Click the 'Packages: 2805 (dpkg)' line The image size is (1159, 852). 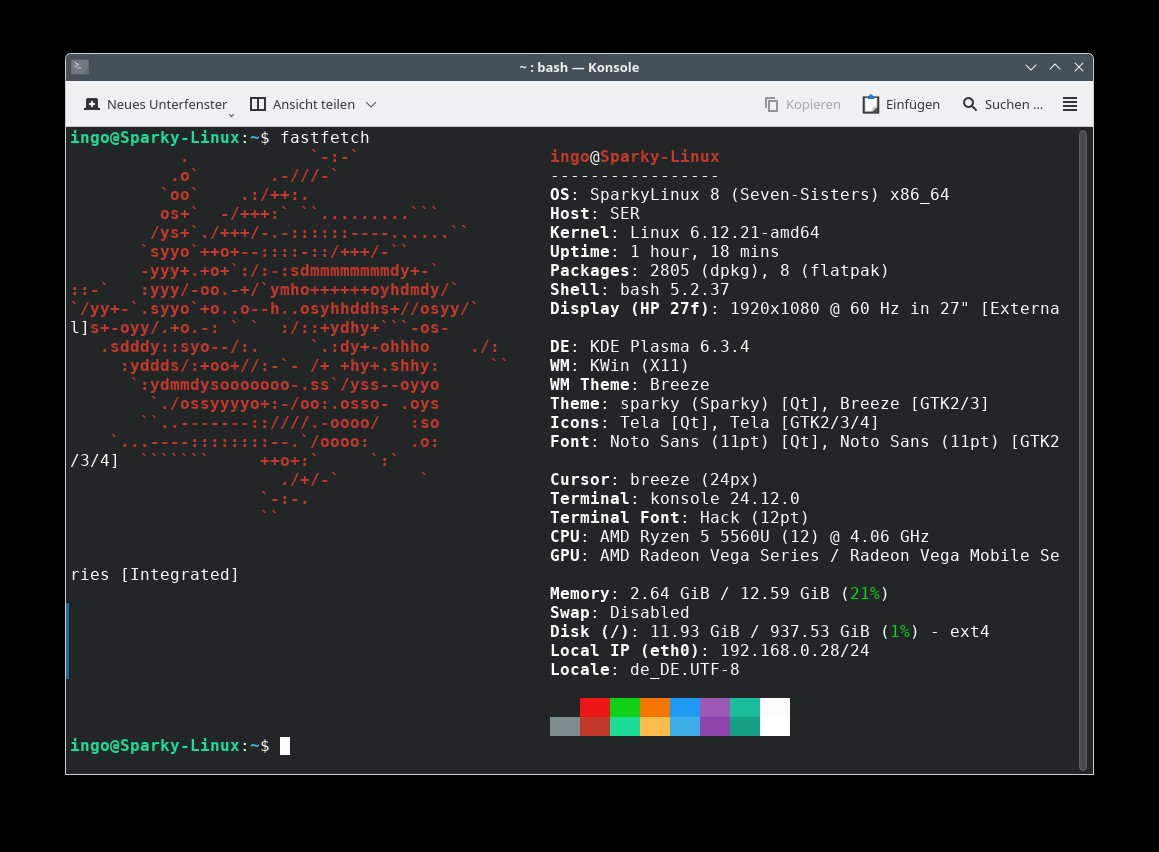(719, 270)
